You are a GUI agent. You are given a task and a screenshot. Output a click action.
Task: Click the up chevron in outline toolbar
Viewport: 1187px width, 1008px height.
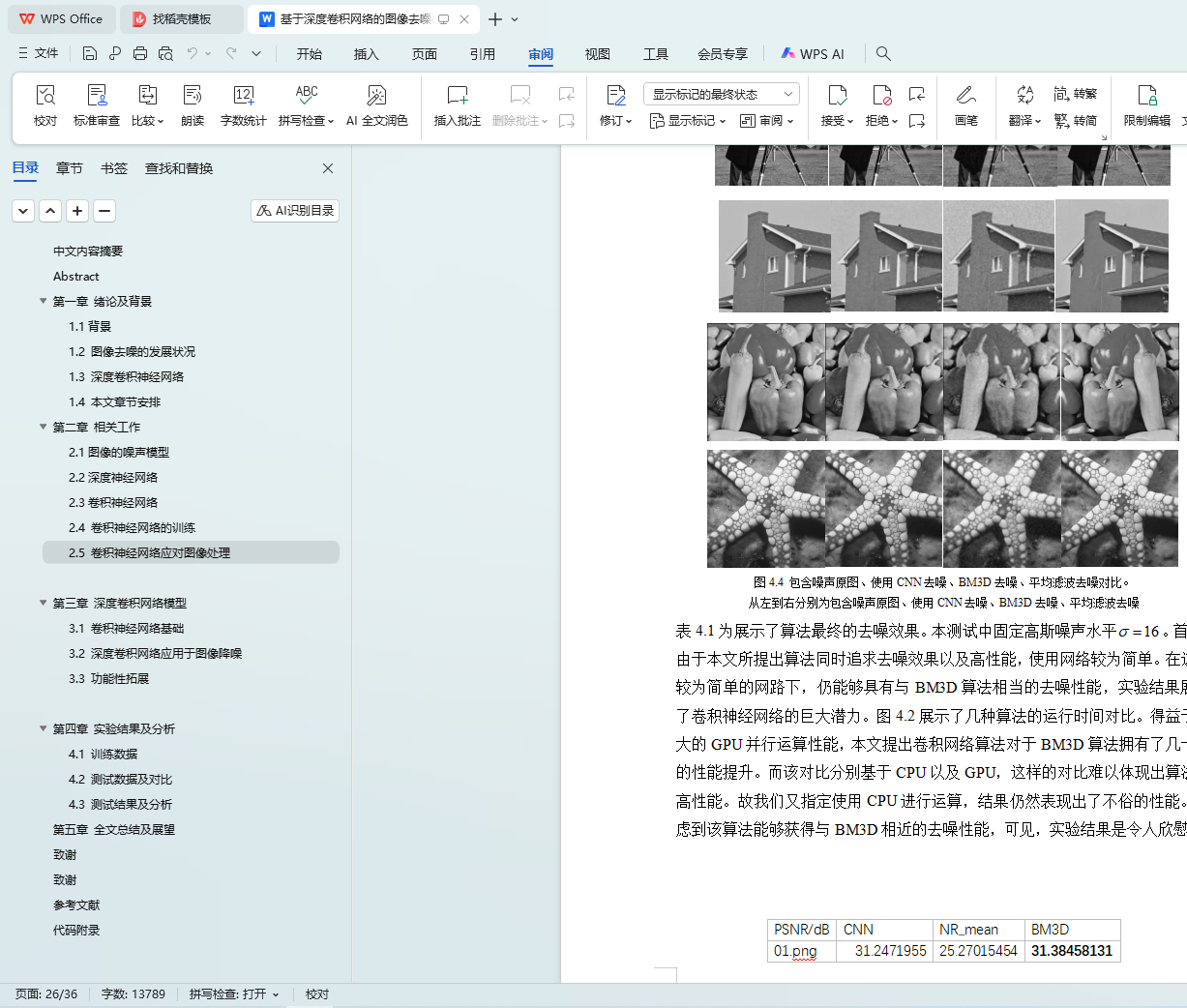pyautogui.click(x=50, y=210)
